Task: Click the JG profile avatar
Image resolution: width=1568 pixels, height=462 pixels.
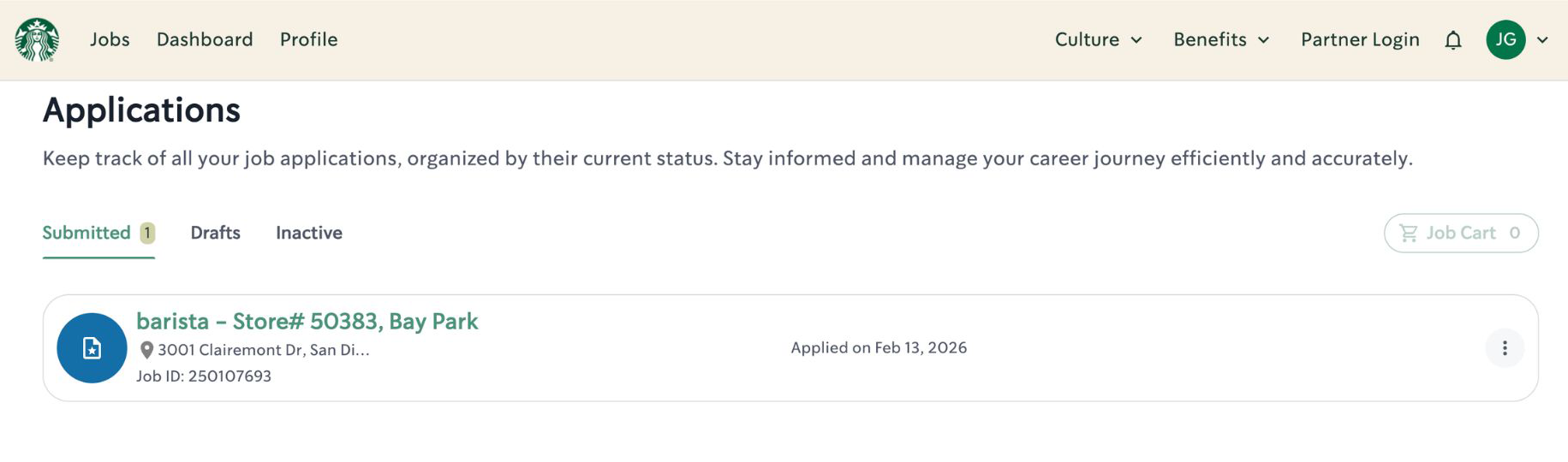Action: pyautogui.click(x=1506, y=39)
